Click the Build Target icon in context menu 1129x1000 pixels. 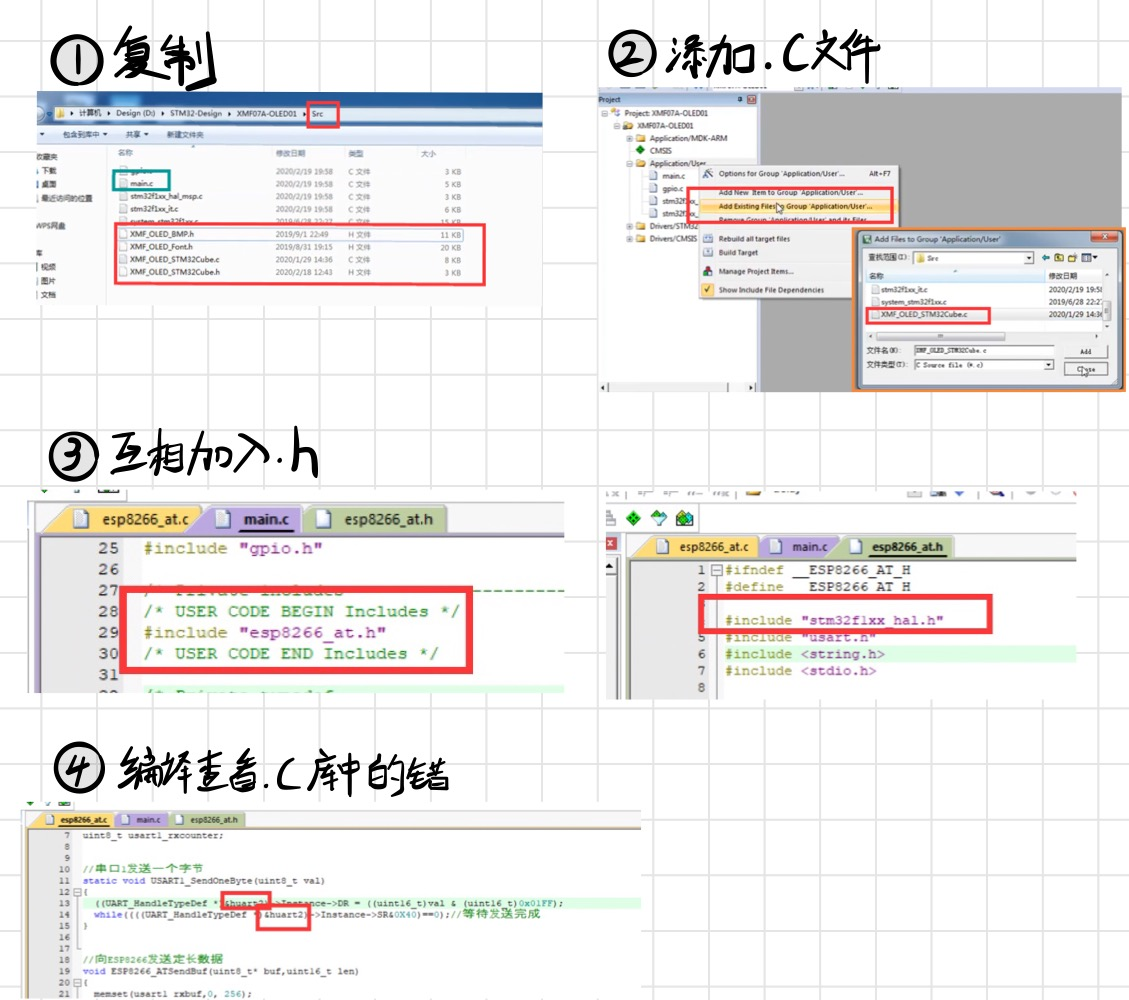pos(708,253)
